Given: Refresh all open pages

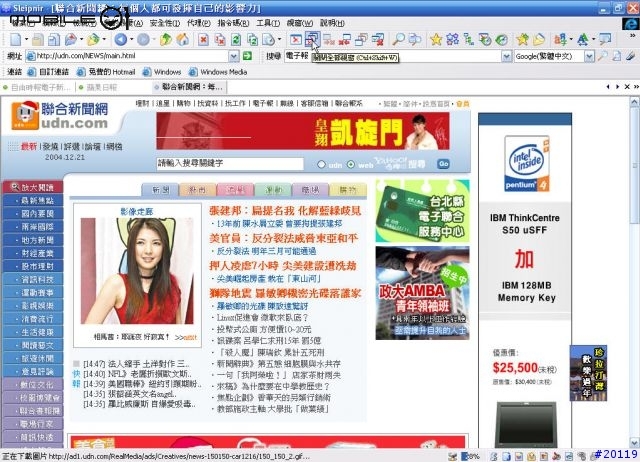Looking at the screenshot, I should [x=253, y=40].
